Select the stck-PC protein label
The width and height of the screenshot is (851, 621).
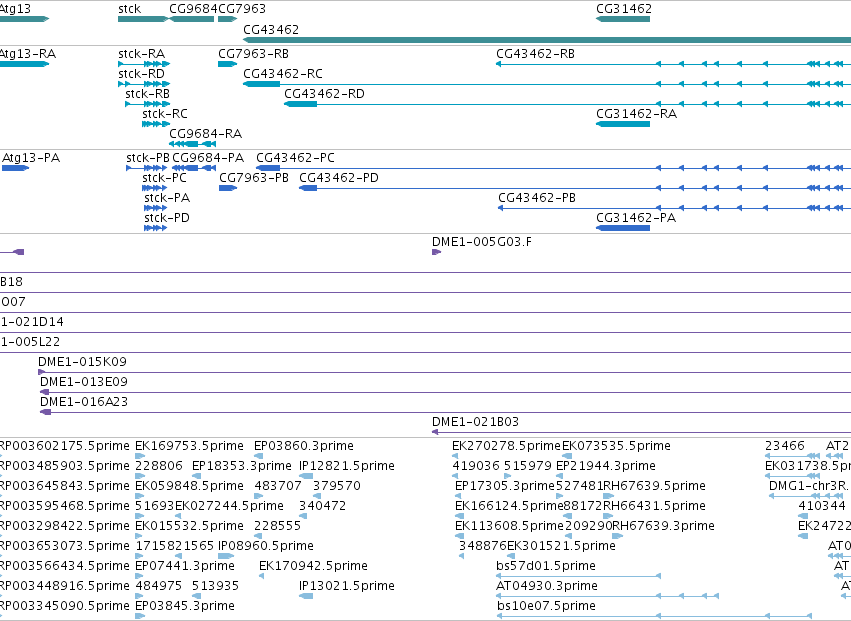164,178
